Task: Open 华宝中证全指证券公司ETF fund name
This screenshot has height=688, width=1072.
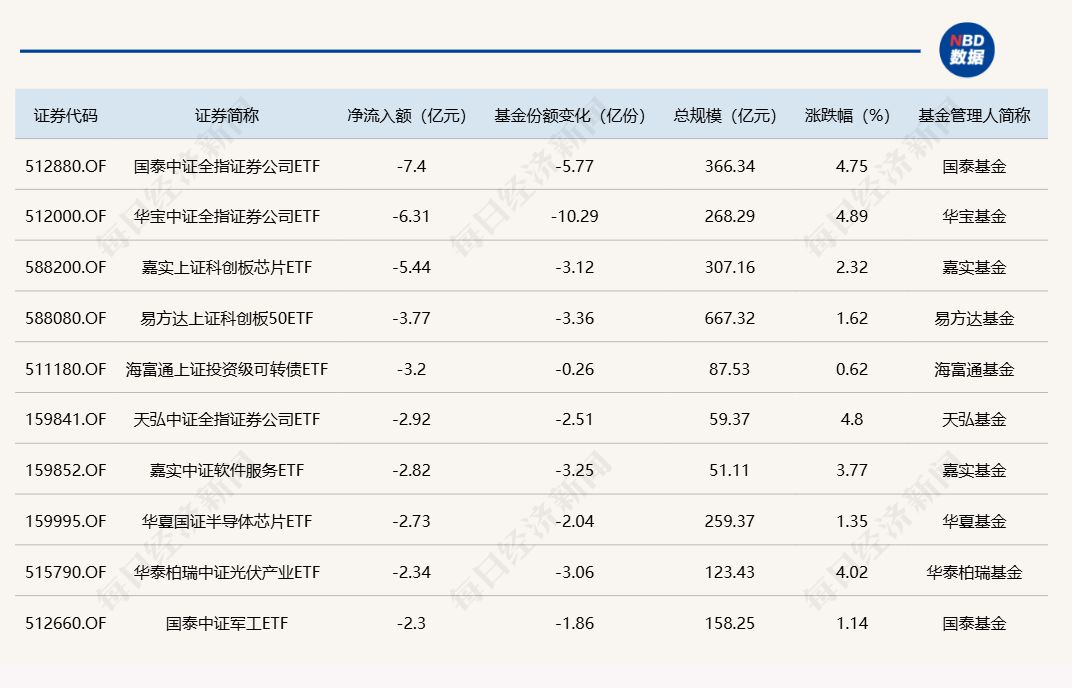Action: (x=226, y=217)
